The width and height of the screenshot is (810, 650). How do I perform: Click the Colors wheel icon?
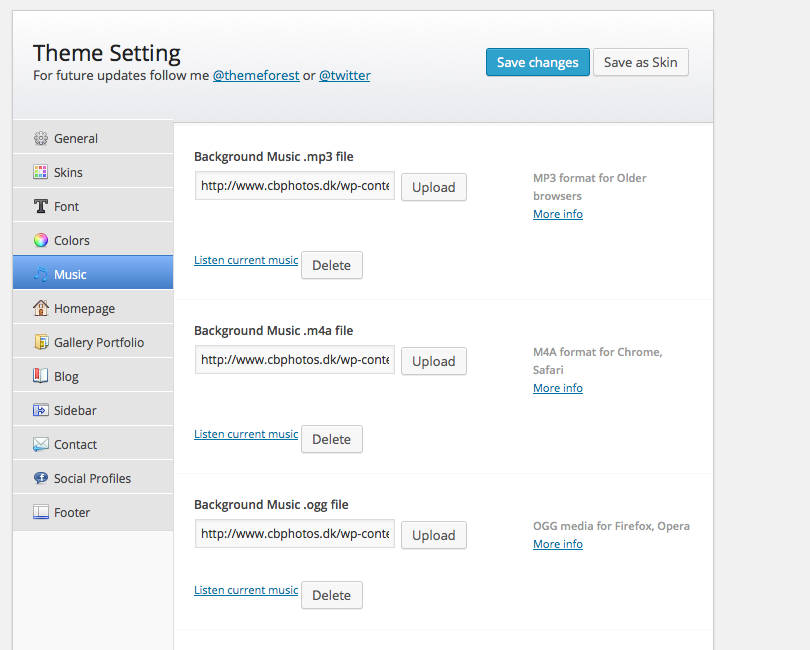41,241
